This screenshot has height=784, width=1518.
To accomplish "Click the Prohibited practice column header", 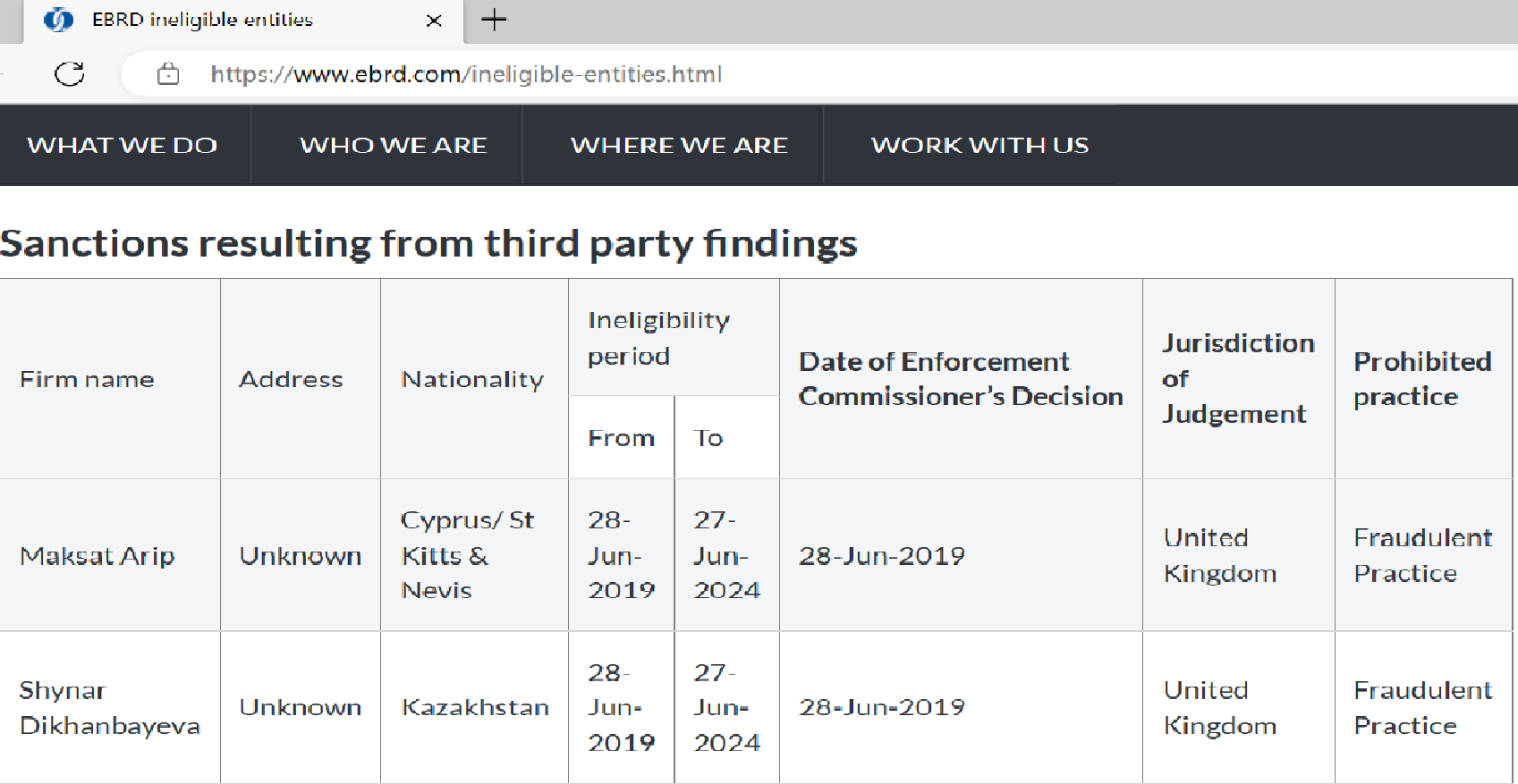I will [x=1421, y=379].
